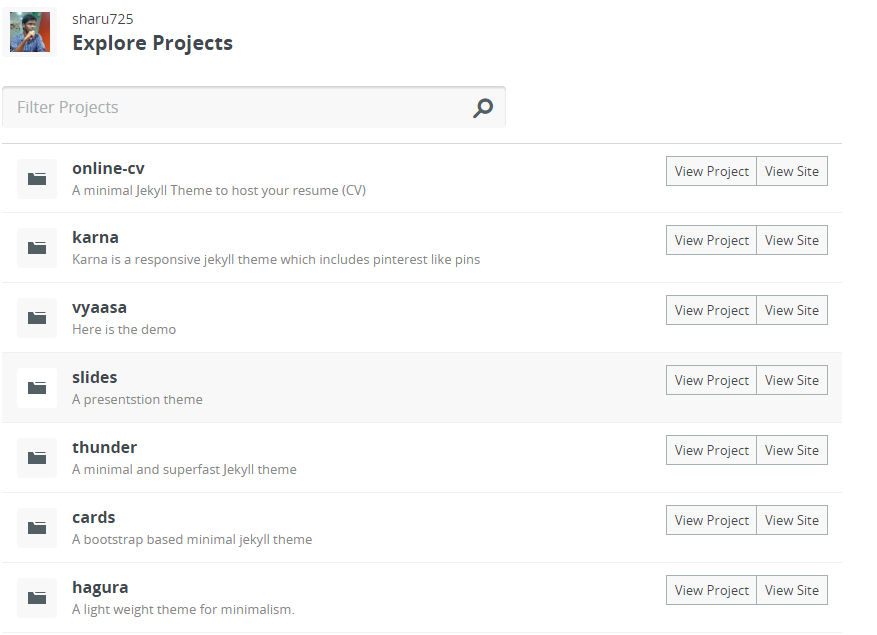Open the online-cv project title link

pyautogui.click(x=108, y=168)
